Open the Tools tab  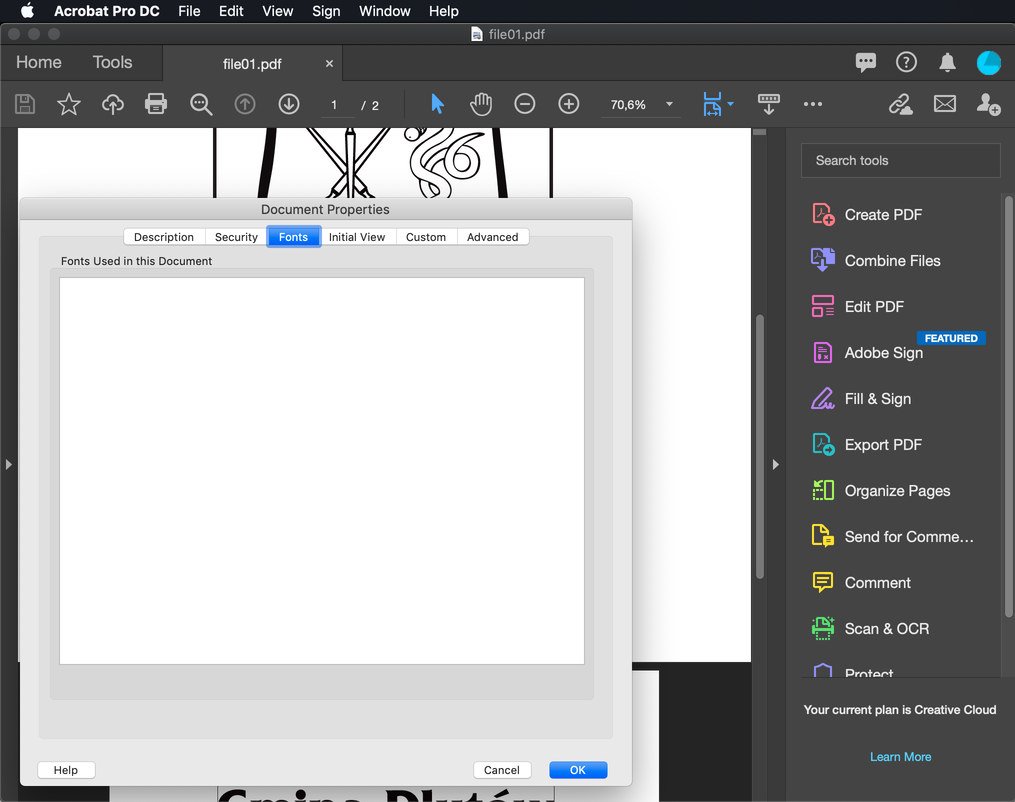(112, 62)
